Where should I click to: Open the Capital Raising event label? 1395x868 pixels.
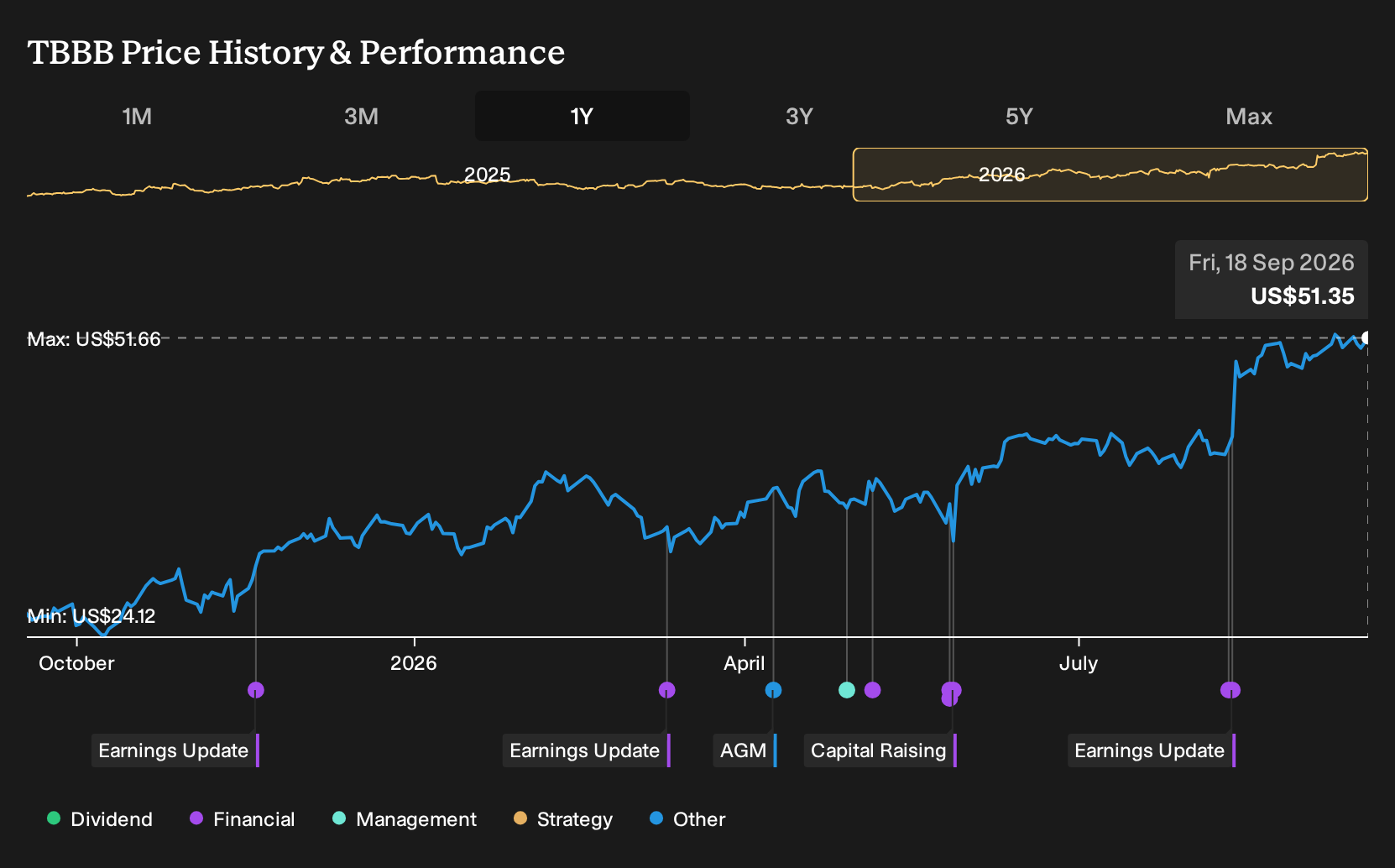click(x=880, y=750)
